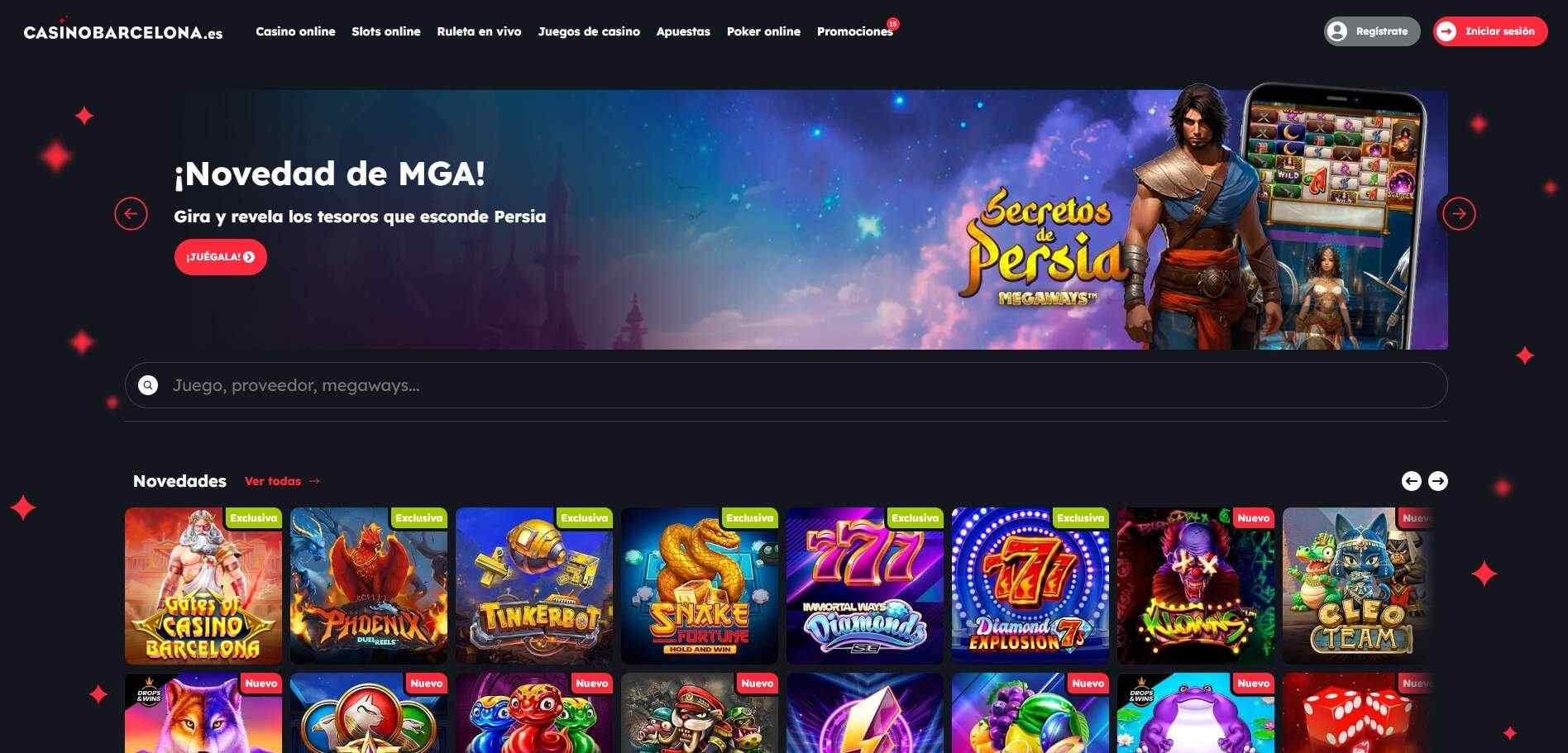The image size is (1568, 753).
Task: Show previous Novedades games with left arrow
Action: (x=1412, y=481)
